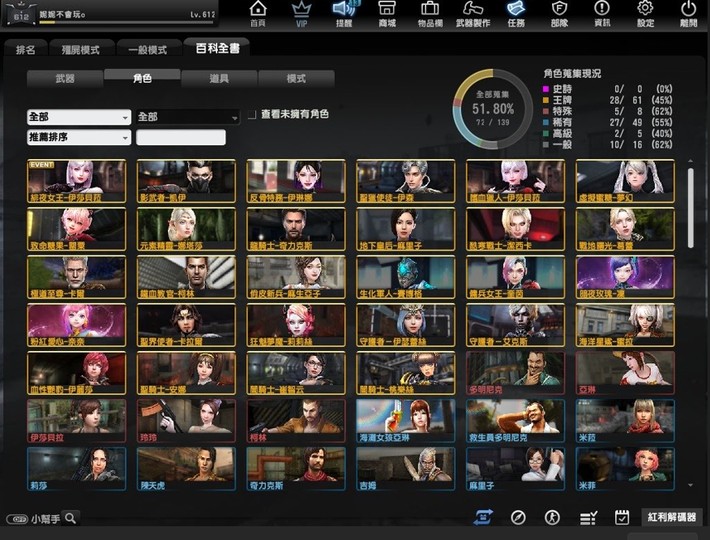Click the running figure icon
Viewport: 710px width, 540px height.
coord(552,517)
